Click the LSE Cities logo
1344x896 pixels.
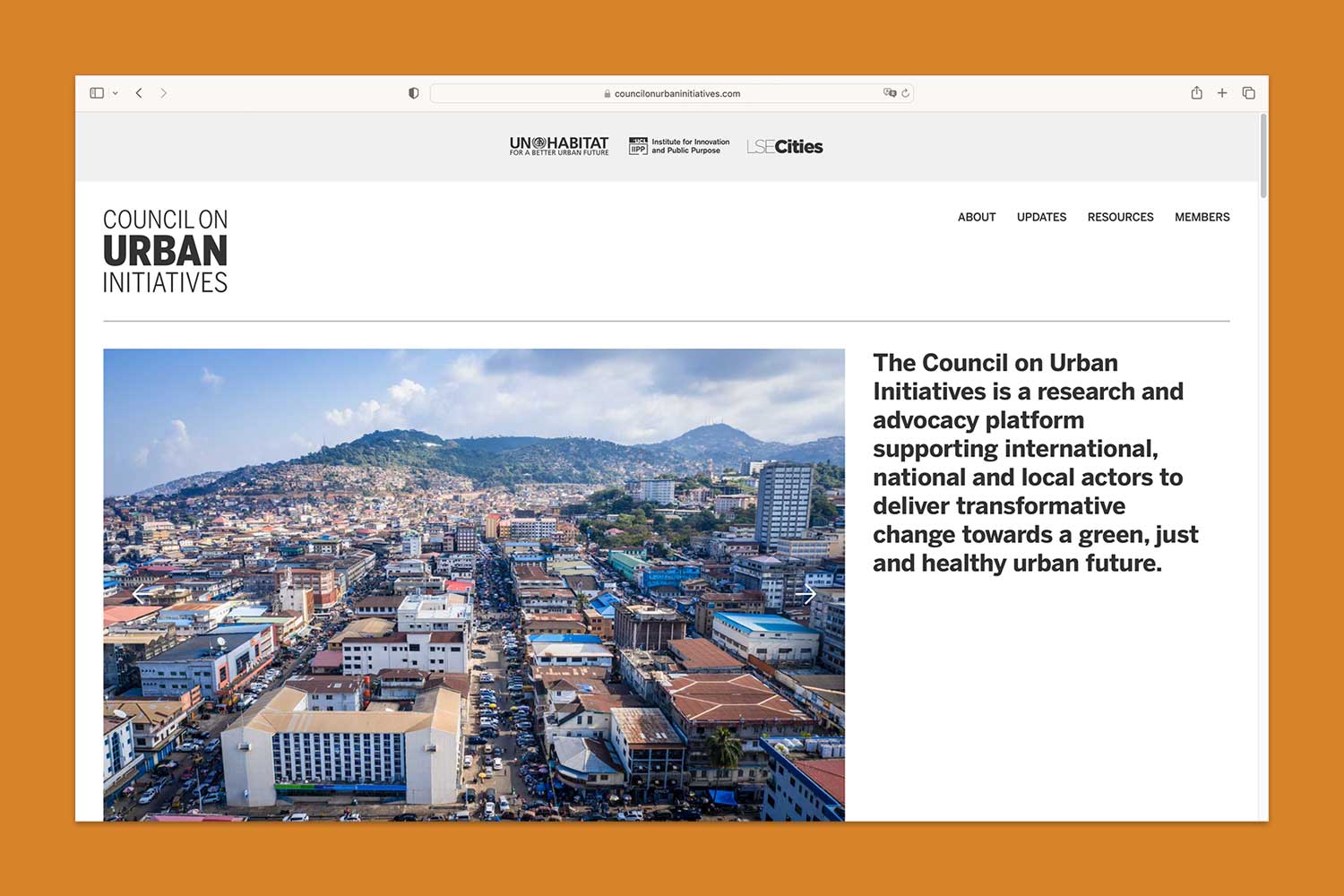coord(784,146)
